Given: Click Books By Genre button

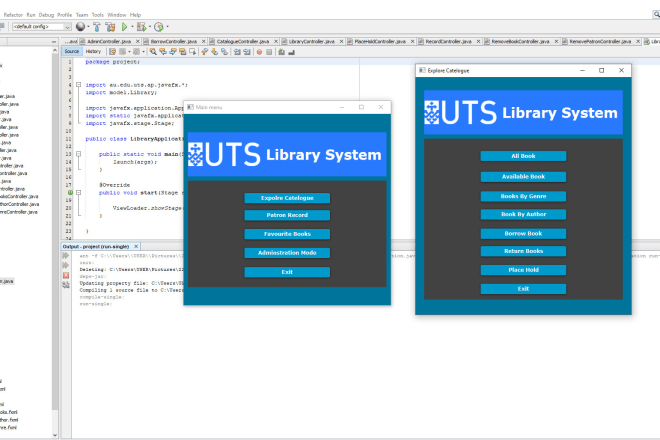Looking at the screenshot, I should [523, 196].
